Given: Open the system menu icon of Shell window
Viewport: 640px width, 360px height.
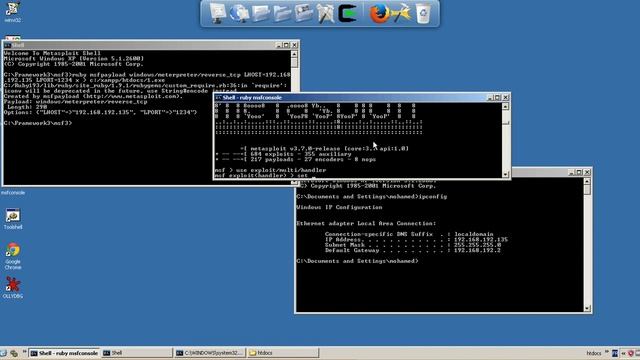Looking at the screenshot, I should [x=7, y=45].
